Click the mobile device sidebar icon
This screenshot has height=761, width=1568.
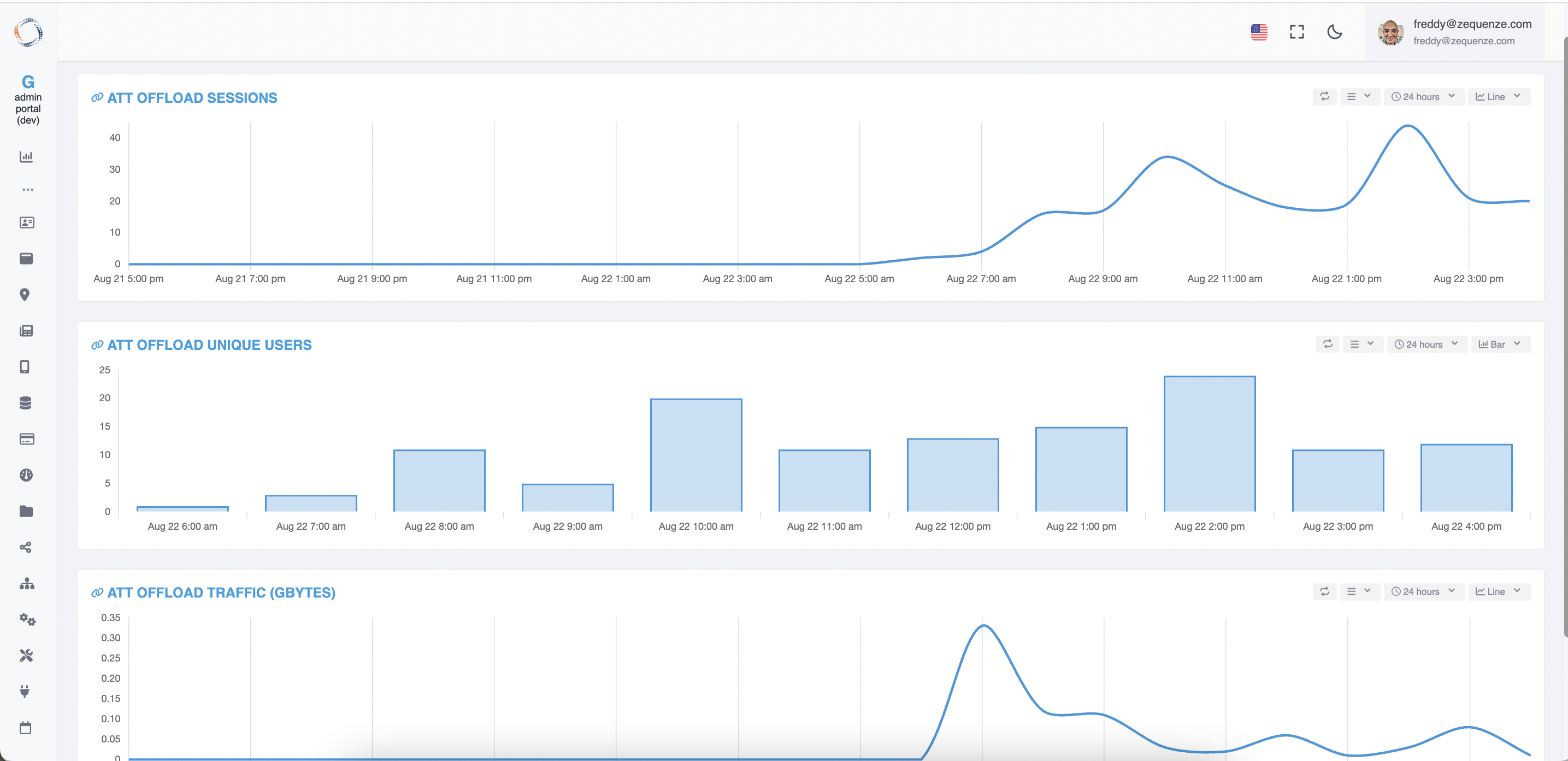click(x=25, y=367)
